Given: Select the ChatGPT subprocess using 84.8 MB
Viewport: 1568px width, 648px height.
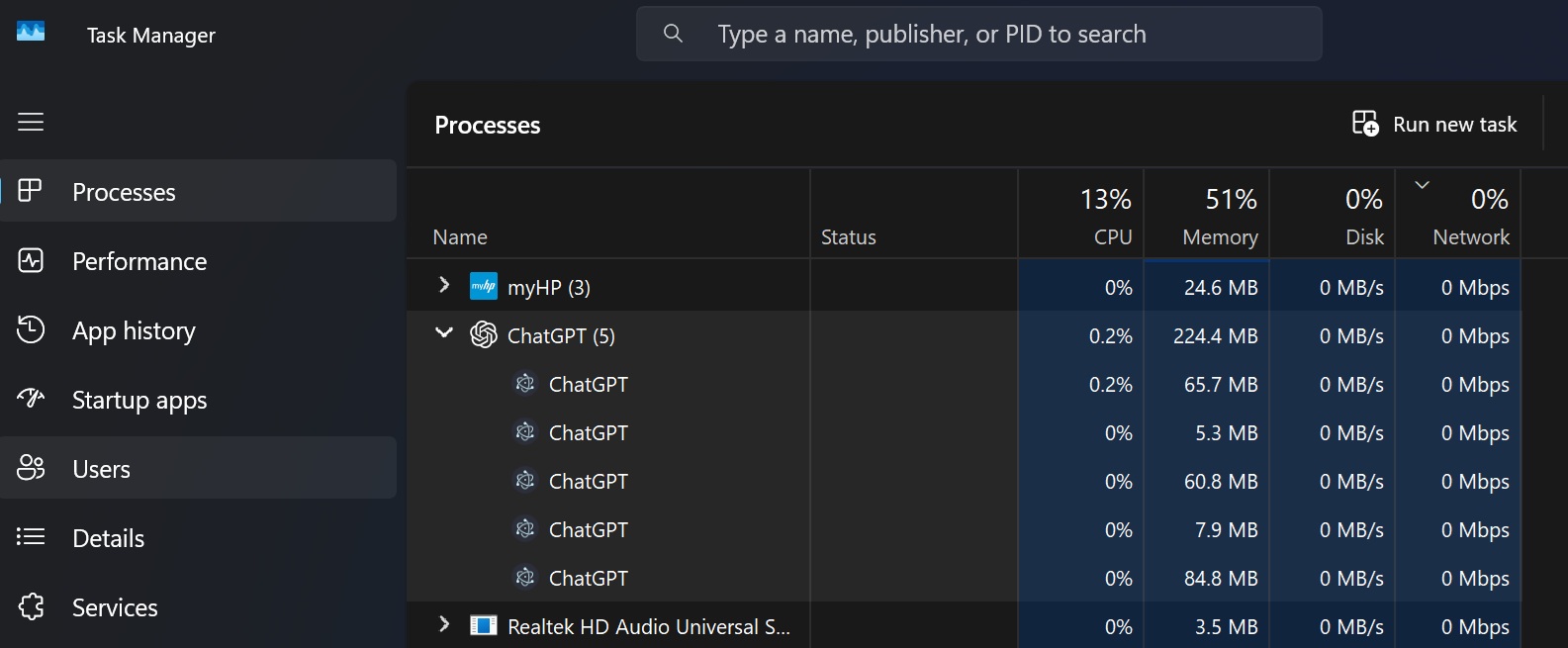Looking at the screenshot, I should tap(589, 579).
